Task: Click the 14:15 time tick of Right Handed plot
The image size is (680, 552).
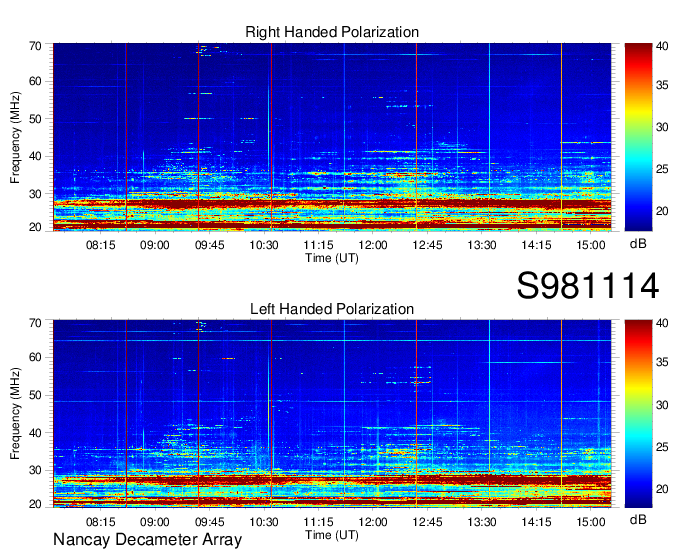Action: (x=536, y=245)
